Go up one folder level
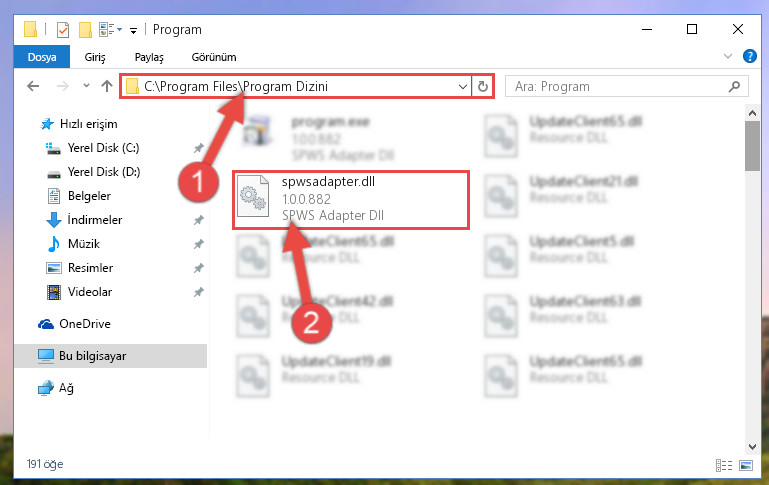Viewport: 769px width, 485px height. [x=106, y=86]
